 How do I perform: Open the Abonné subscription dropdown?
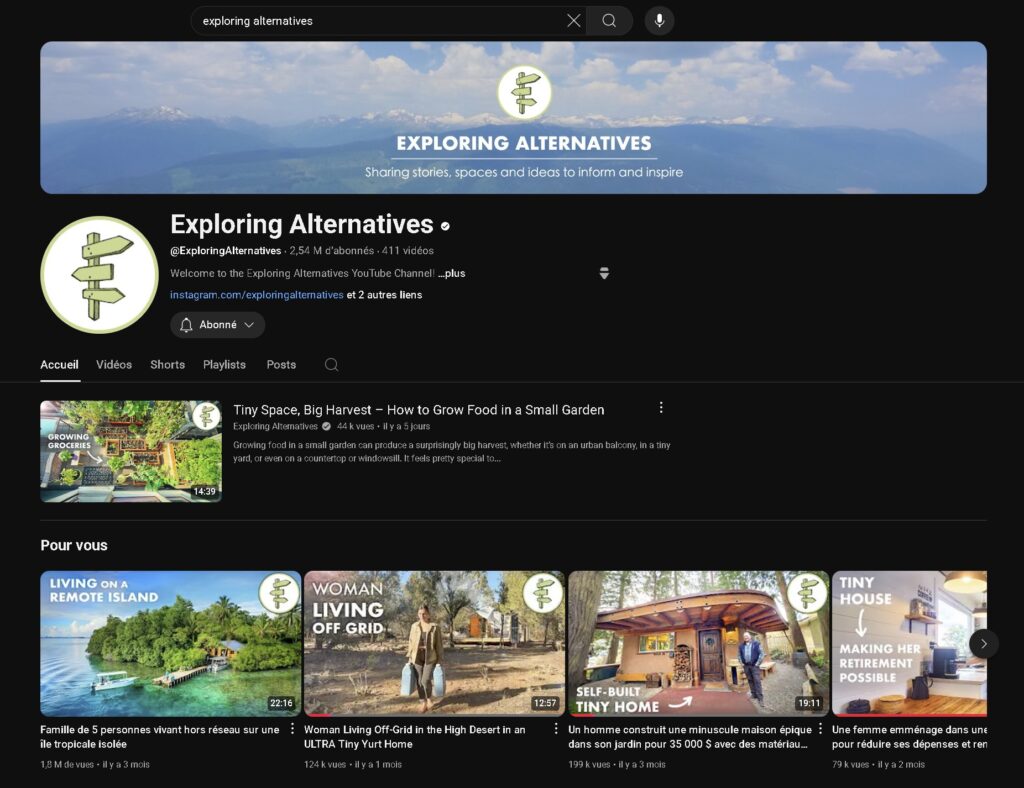click(x=217, y=324)
